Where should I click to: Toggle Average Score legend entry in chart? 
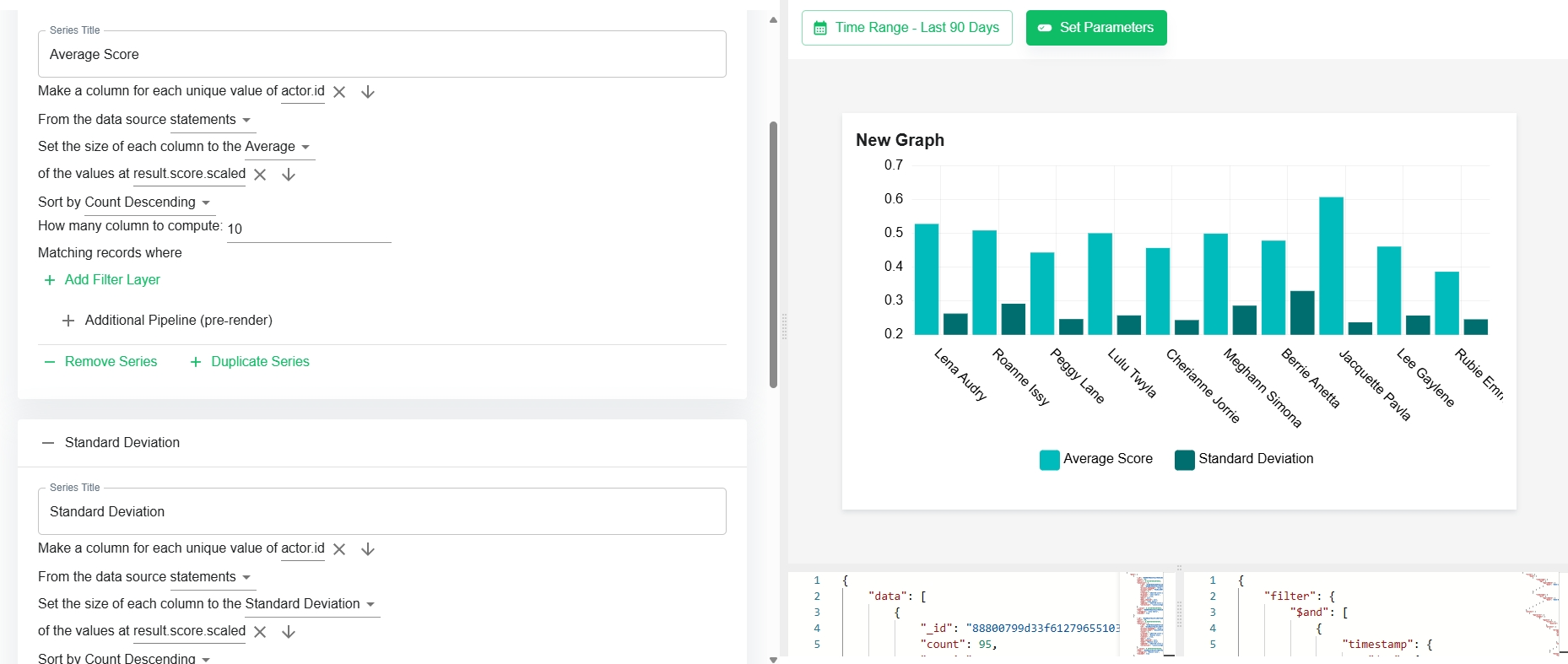(x=1096, y=459)
